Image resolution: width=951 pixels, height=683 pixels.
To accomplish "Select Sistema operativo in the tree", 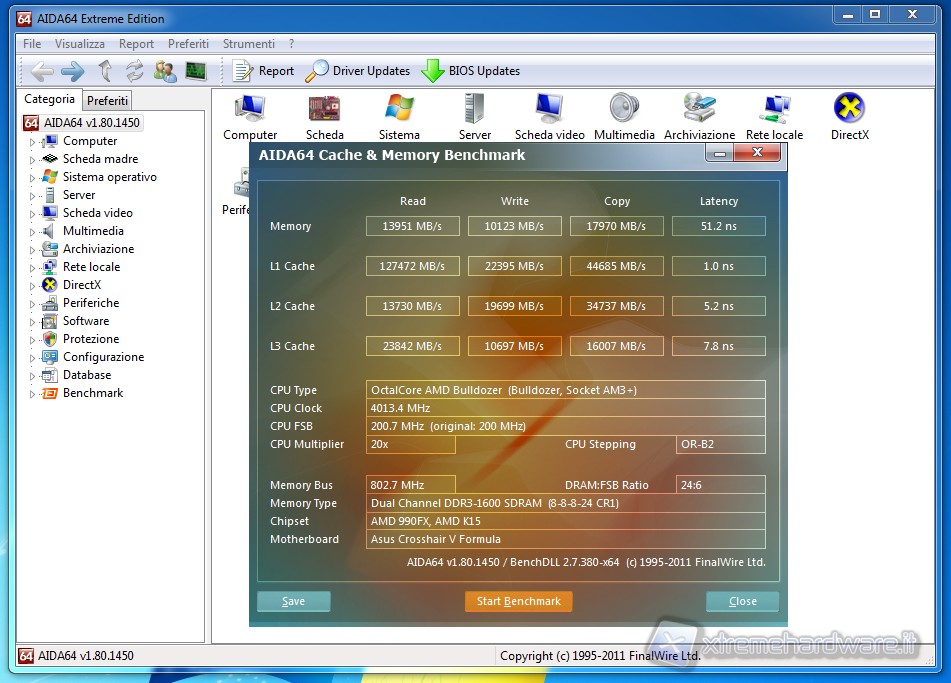I will (109, 177).
